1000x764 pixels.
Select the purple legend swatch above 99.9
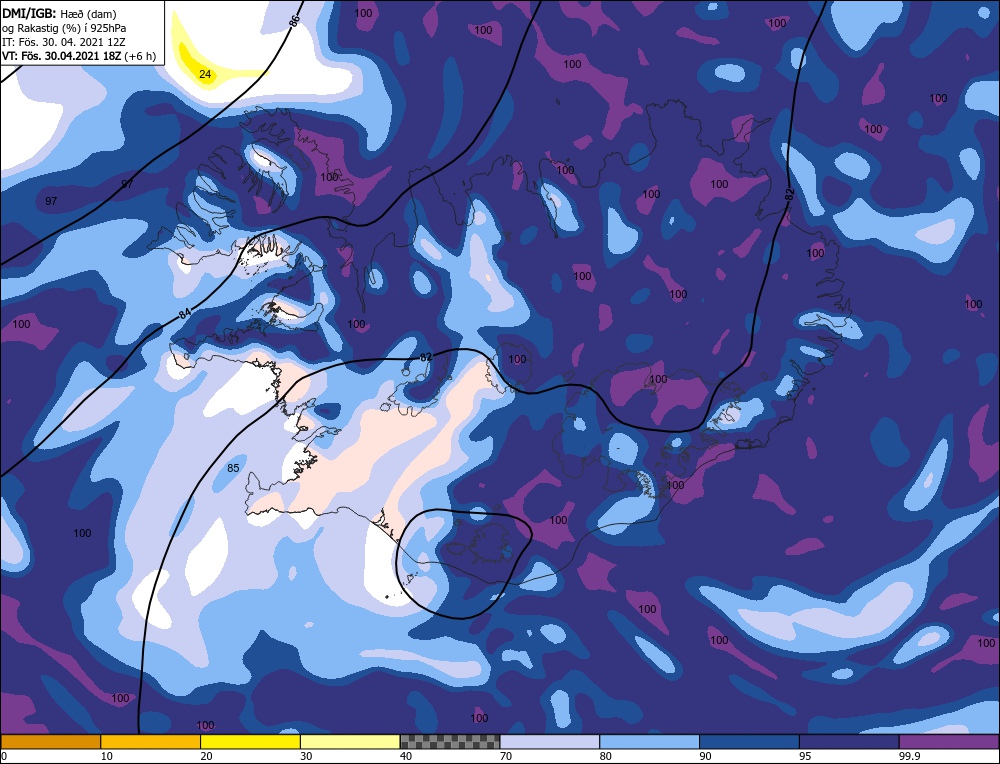949,741
